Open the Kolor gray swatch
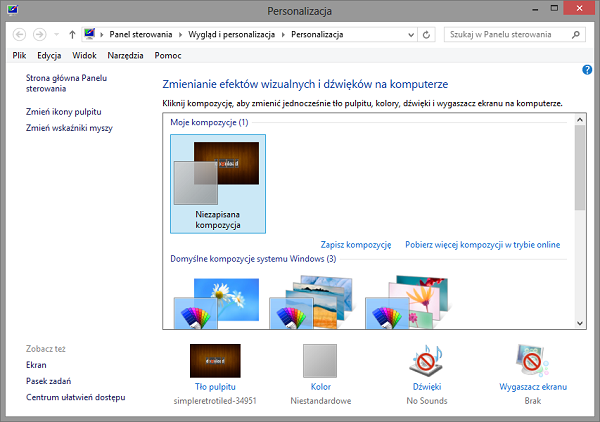600x422 pixels. (x=320, y=360)
